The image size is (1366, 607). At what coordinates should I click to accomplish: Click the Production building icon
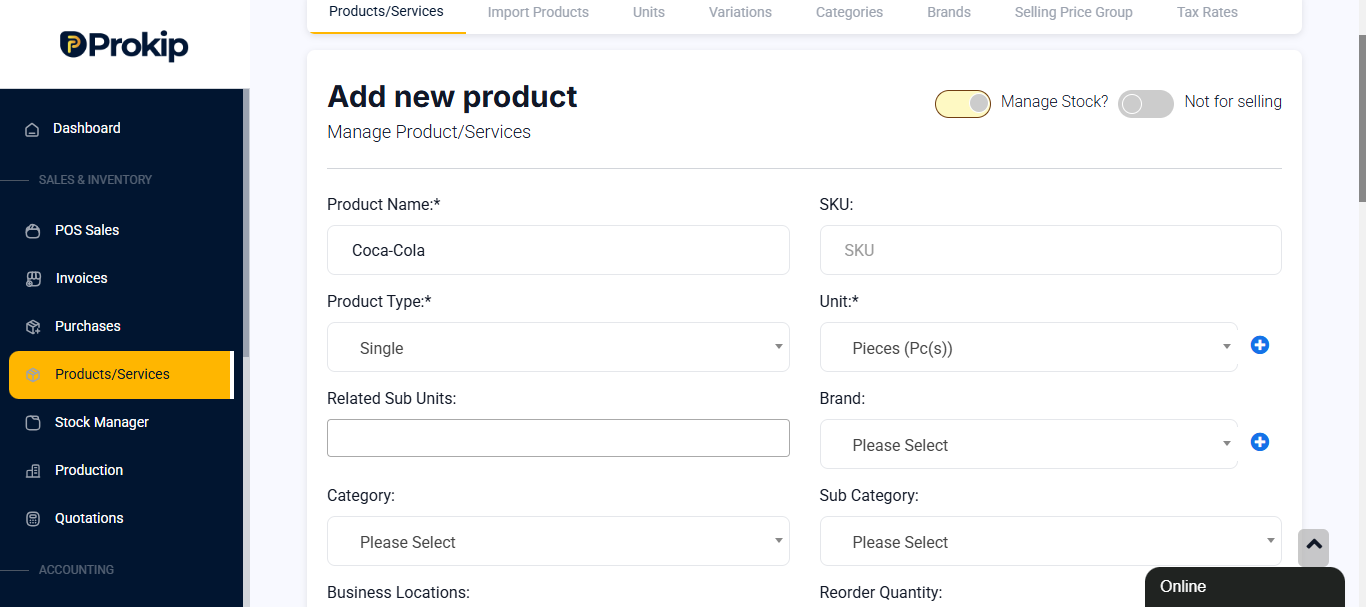coord(33,471)
